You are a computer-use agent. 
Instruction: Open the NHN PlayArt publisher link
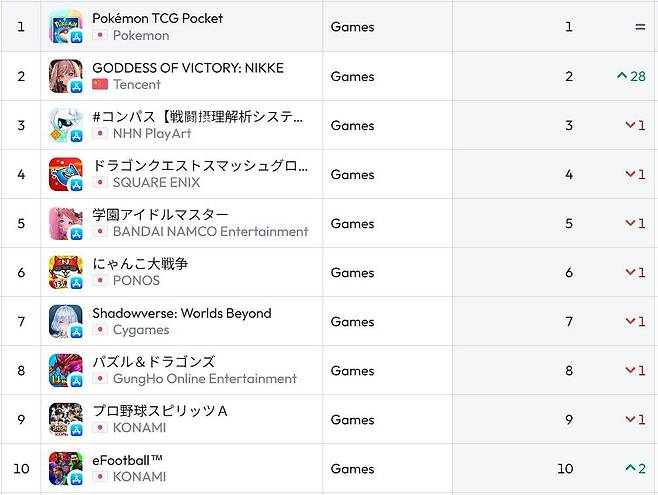[155, 134]
